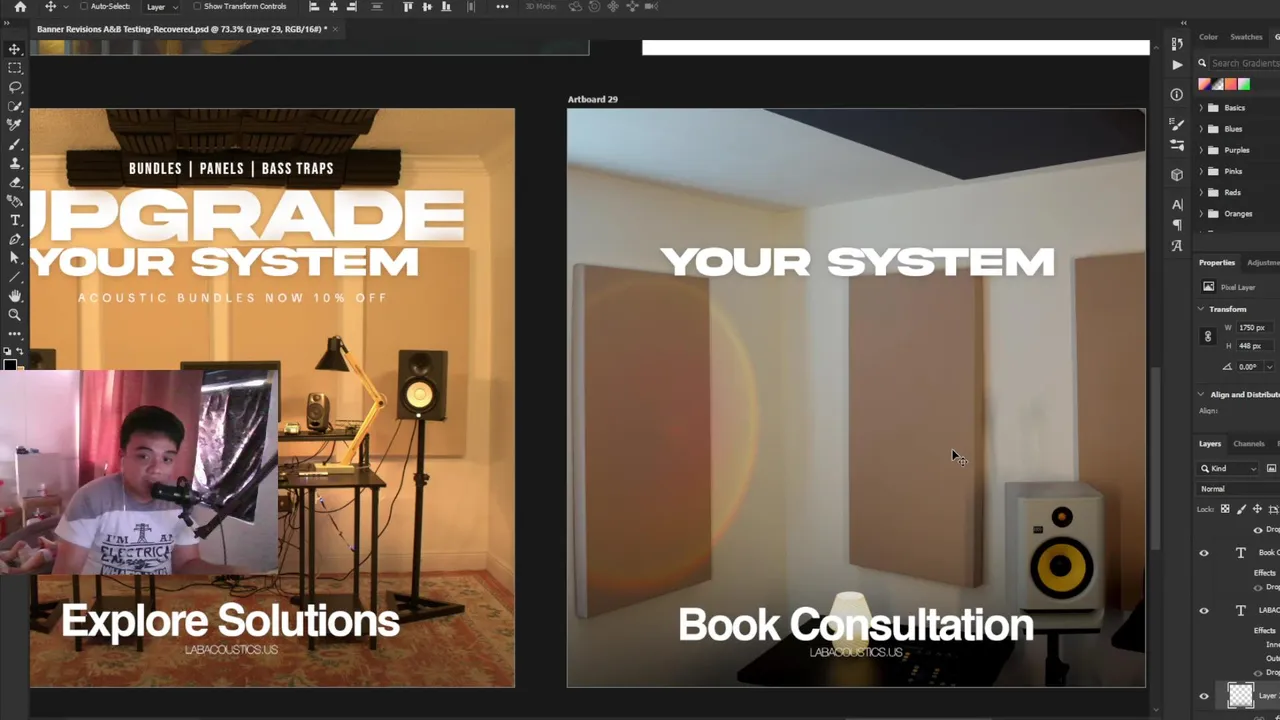Switch to the Channels tab
1280x720 pixels.
[1248, 444]
